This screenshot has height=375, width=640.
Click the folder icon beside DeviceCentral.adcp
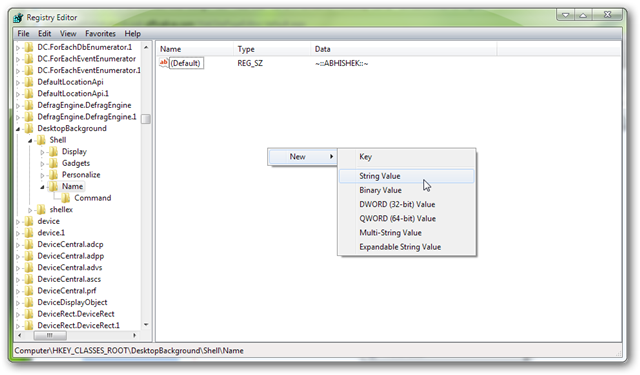pos(29,244)
